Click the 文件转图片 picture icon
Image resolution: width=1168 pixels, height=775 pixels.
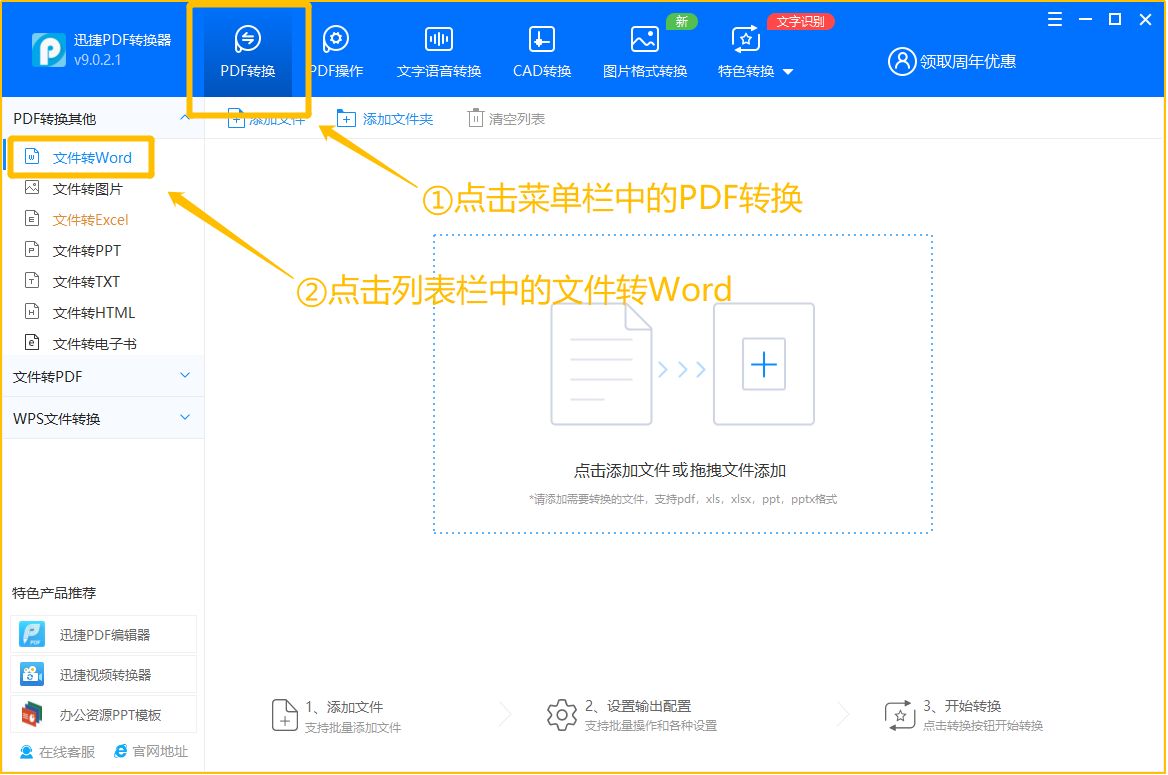tap(32, 187)
